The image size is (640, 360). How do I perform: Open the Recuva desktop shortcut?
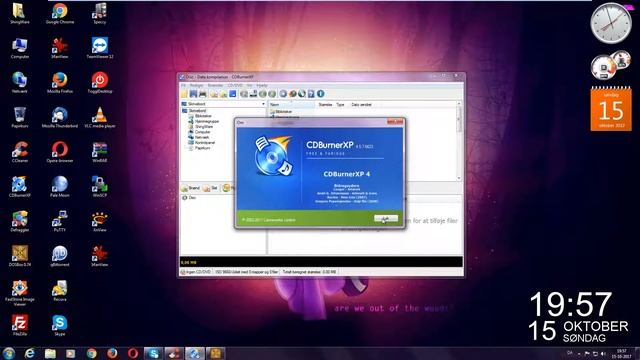pyautogui.click(x=60, y=291)
